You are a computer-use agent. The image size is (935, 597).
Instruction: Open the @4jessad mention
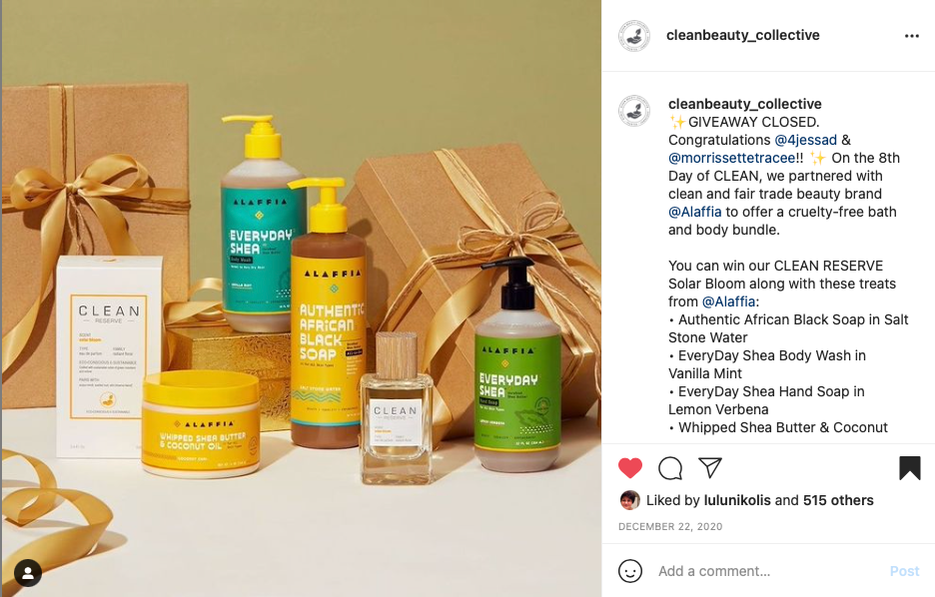point(805,140)
